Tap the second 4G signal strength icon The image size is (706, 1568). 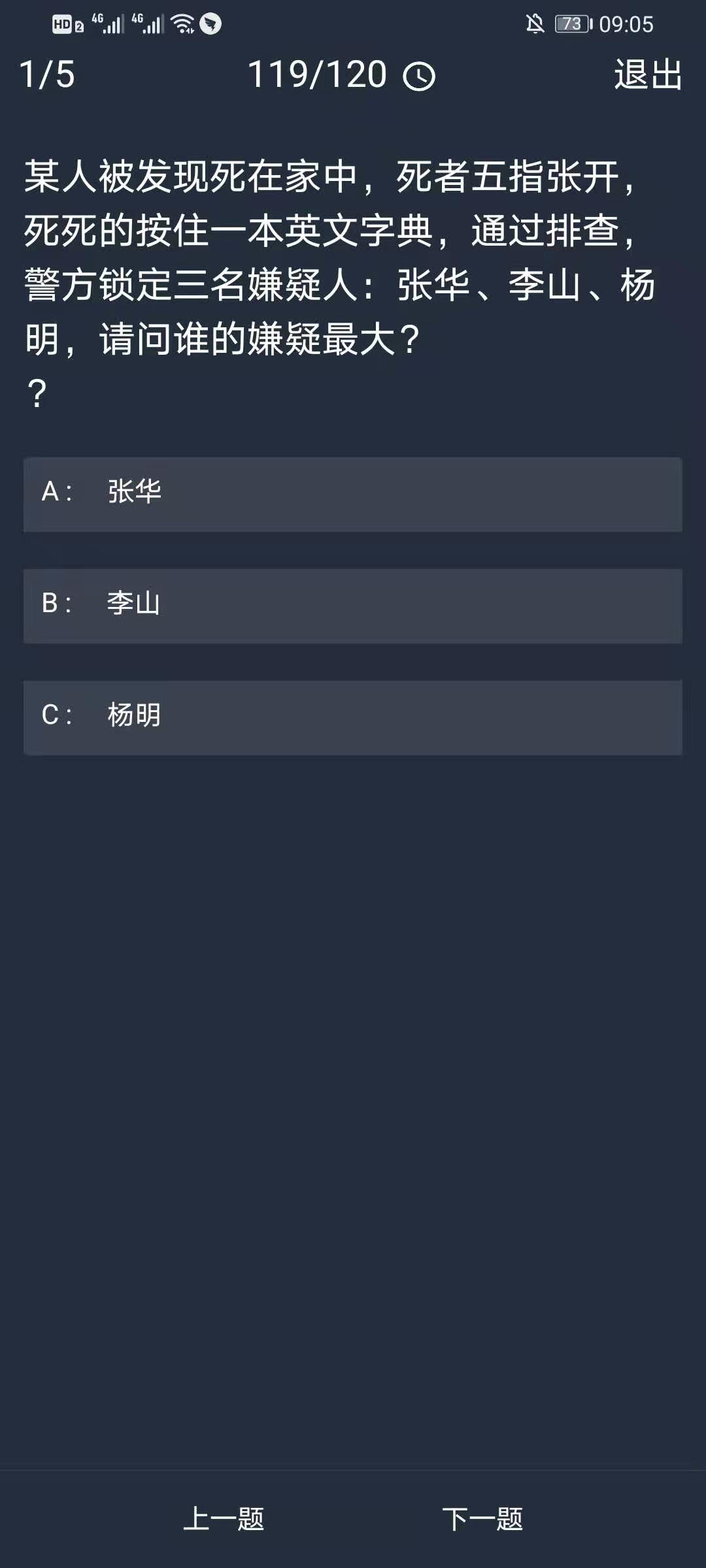tap(148, 24)
